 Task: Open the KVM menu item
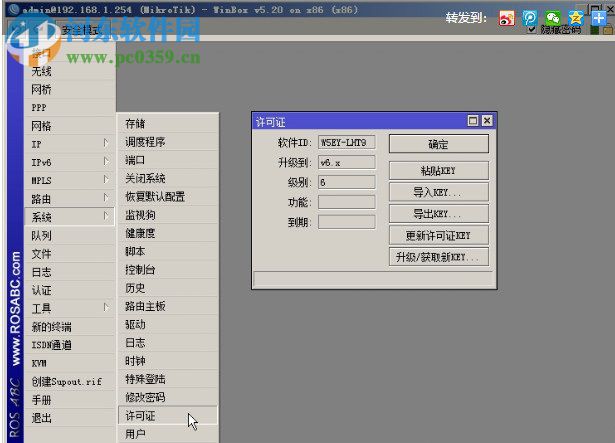click(69, 363)
